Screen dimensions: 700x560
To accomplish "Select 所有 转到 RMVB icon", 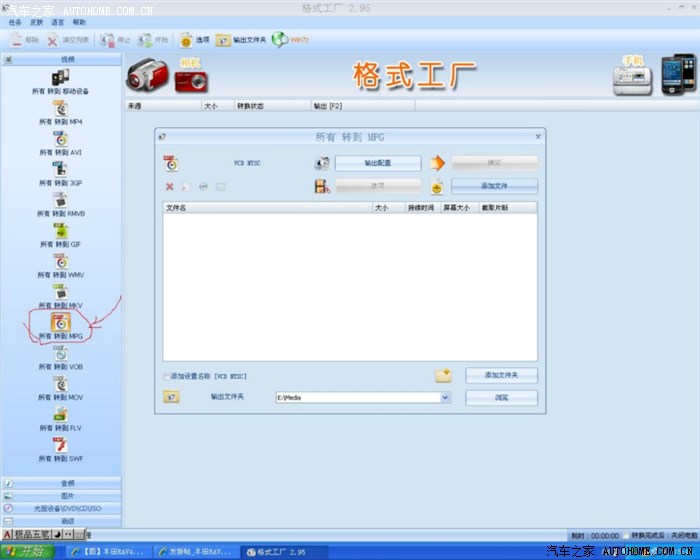I will coord(60,200).
